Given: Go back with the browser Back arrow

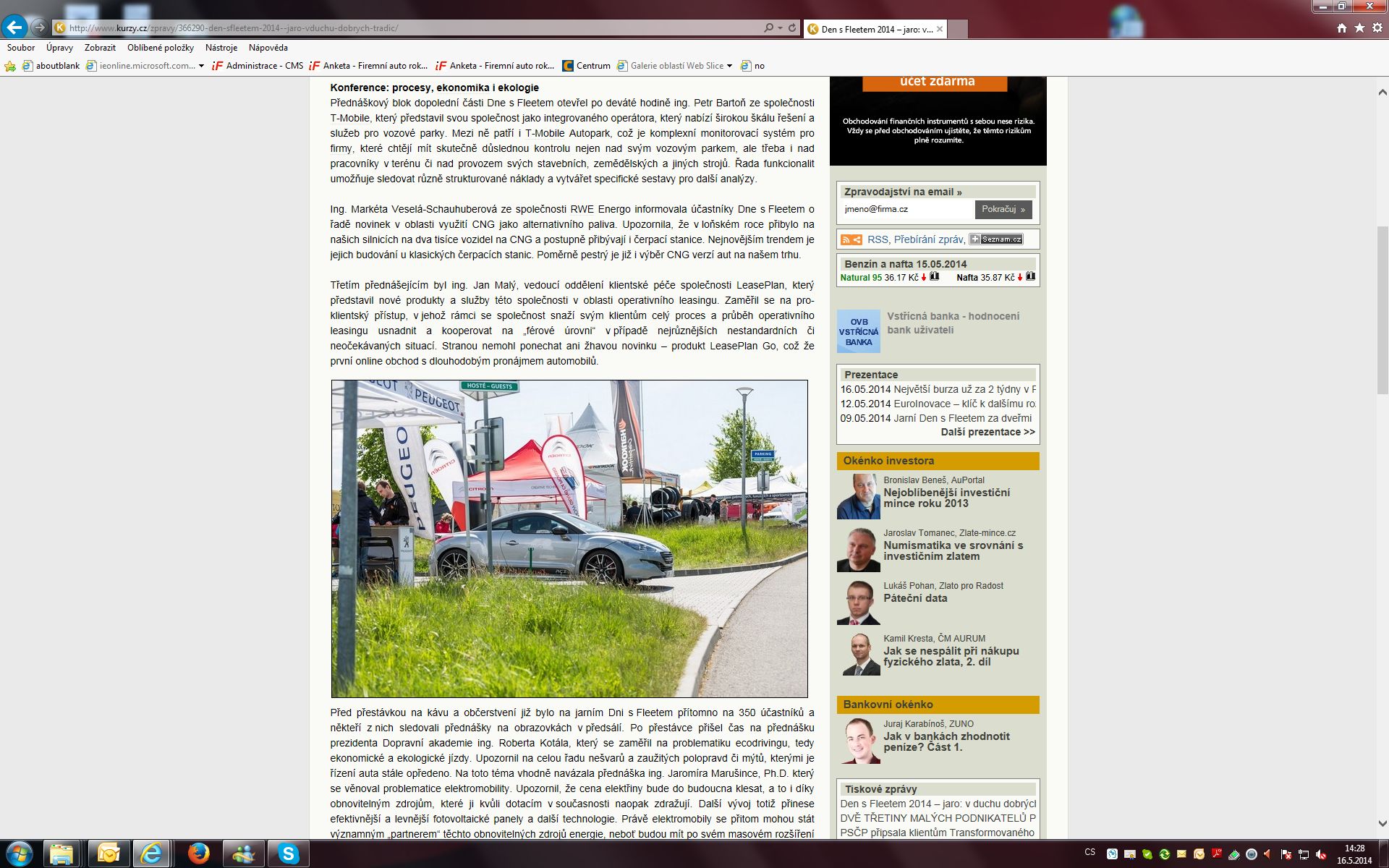Looking at the screenshot, I should pyautogui.click(x=14, y=27).
